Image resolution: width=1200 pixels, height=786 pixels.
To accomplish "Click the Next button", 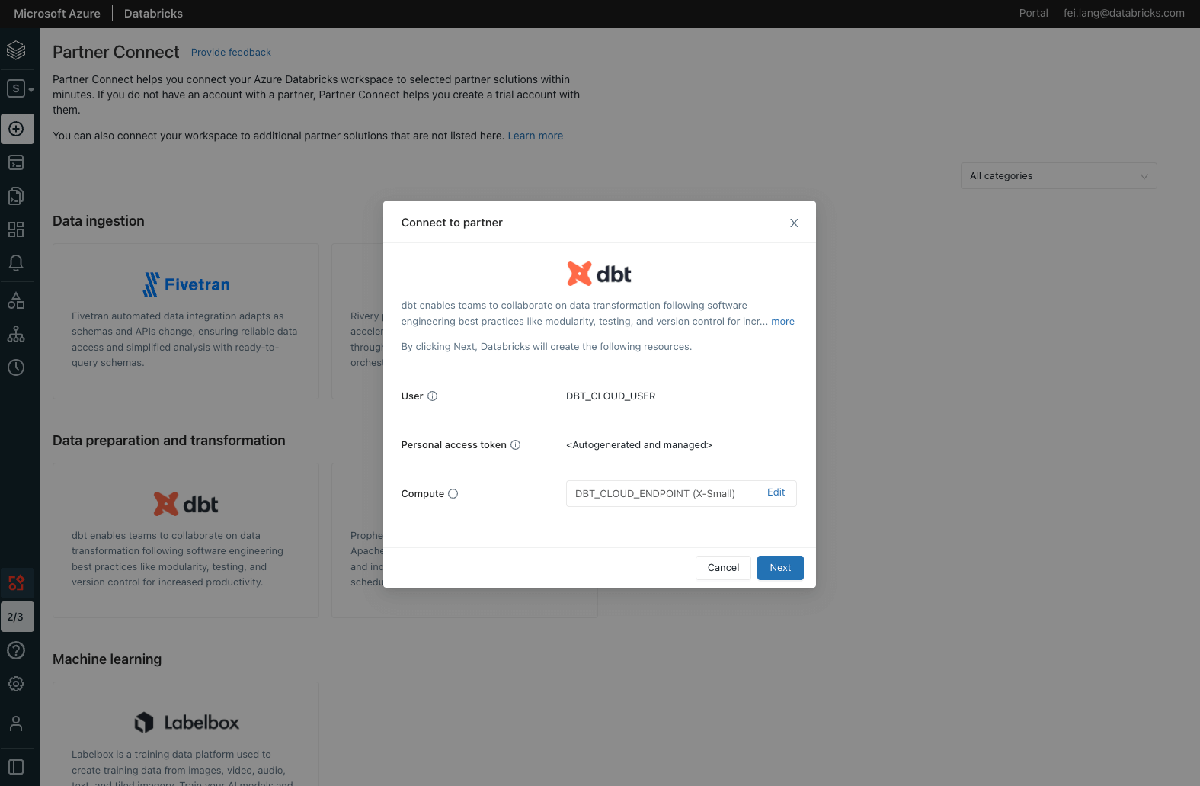I will click(780, 568).
